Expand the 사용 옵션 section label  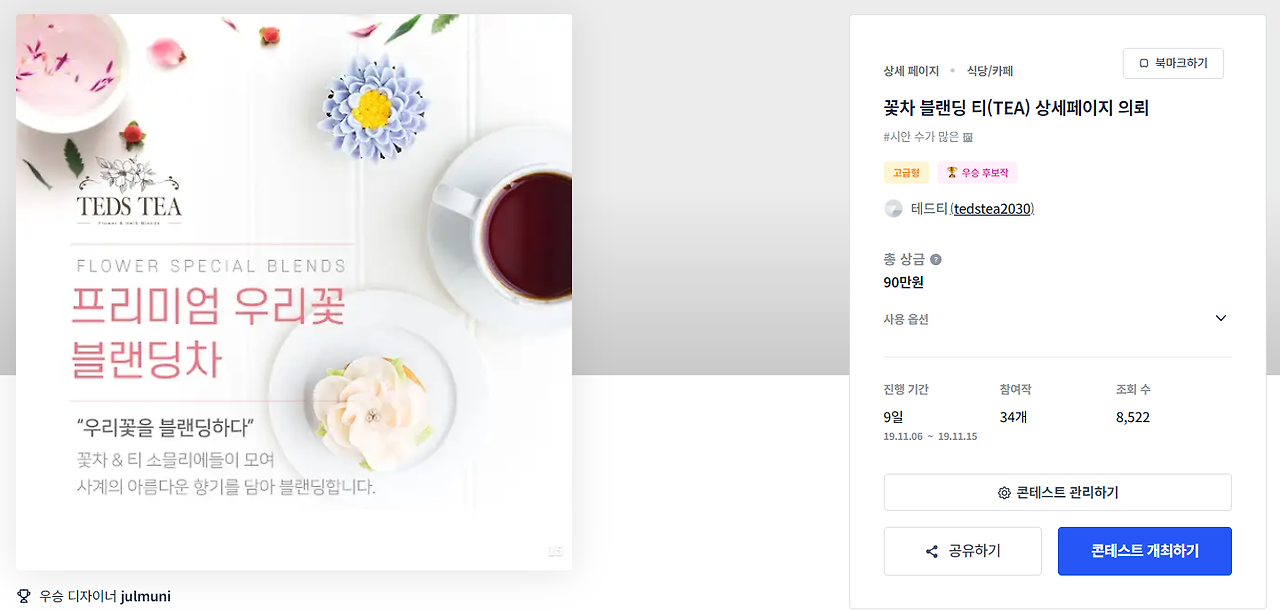pyautogui.click(x=906, y=319)
